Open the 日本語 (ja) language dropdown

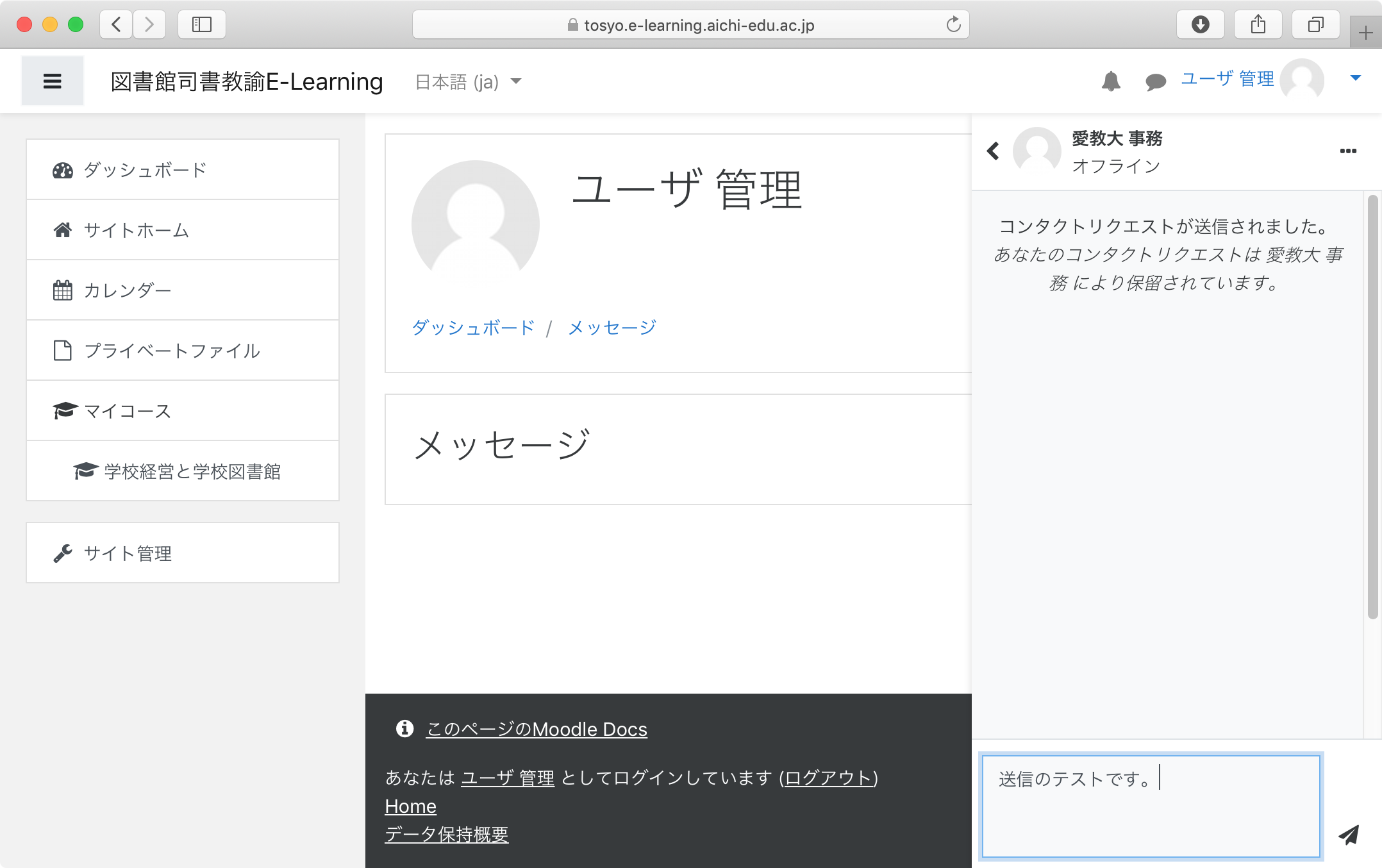pos(469,82)
